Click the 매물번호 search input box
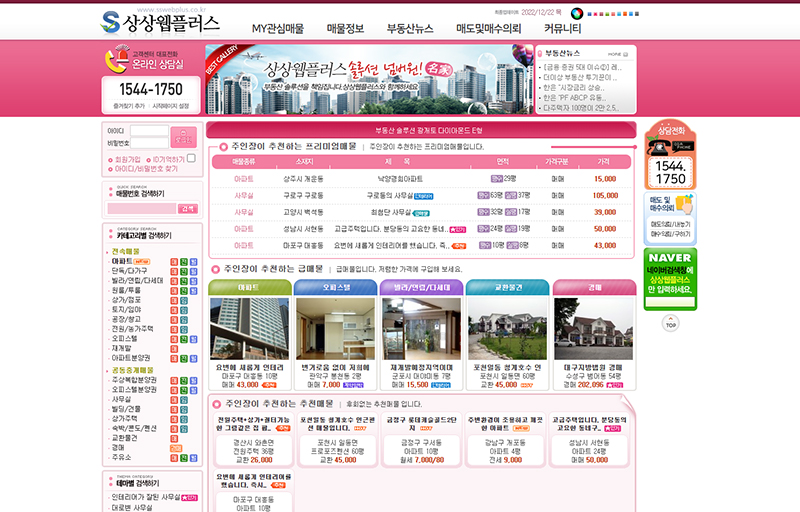 coord(141,209)
